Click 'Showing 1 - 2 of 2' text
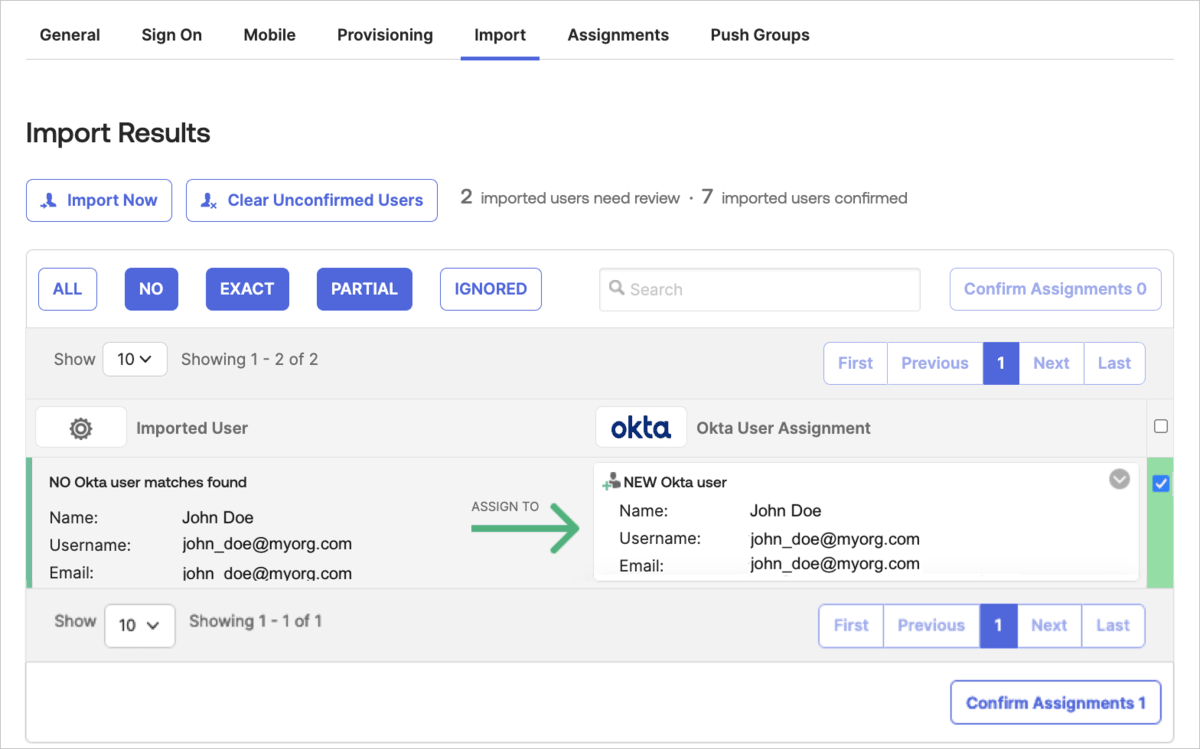Image resolution: width=1200 pixels, height=749 pixels. [249, 359]
